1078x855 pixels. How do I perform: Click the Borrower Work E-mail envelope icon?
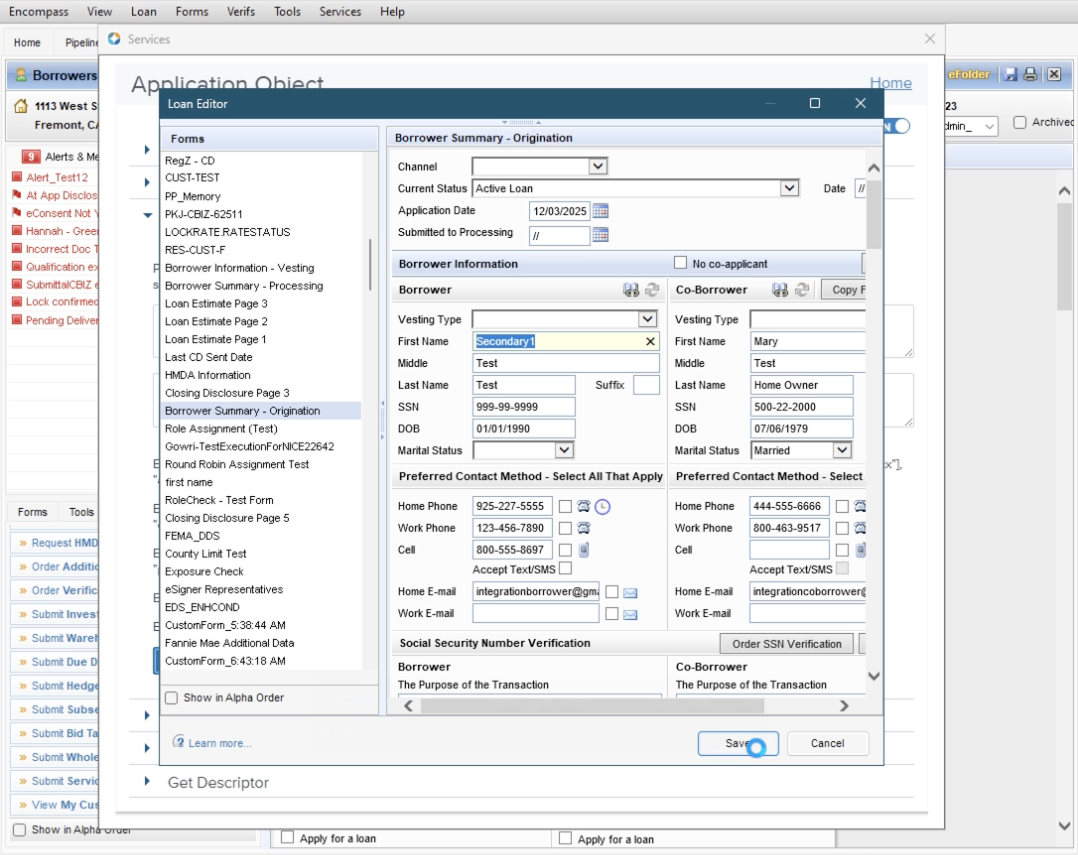[630, 614]
